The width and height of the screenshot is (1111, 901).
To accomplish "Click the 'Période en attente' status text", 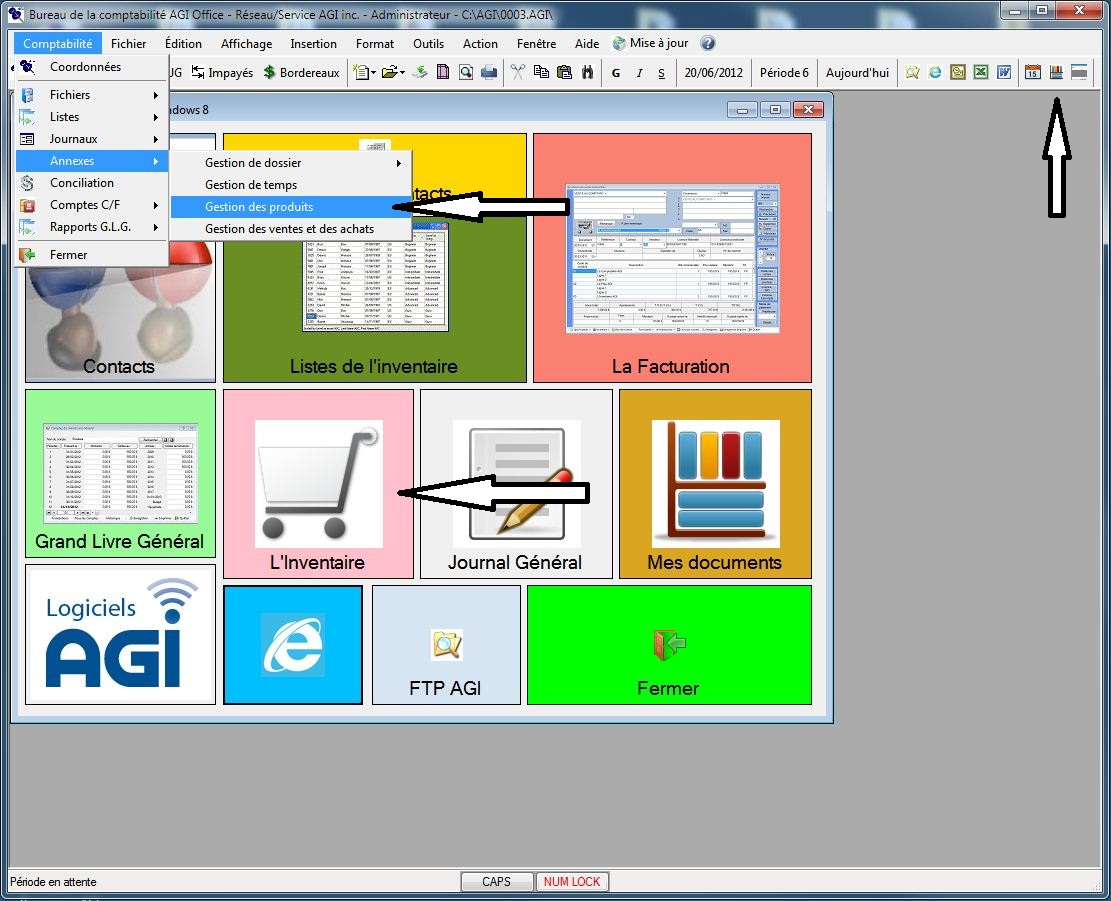I will click(53, 882).
